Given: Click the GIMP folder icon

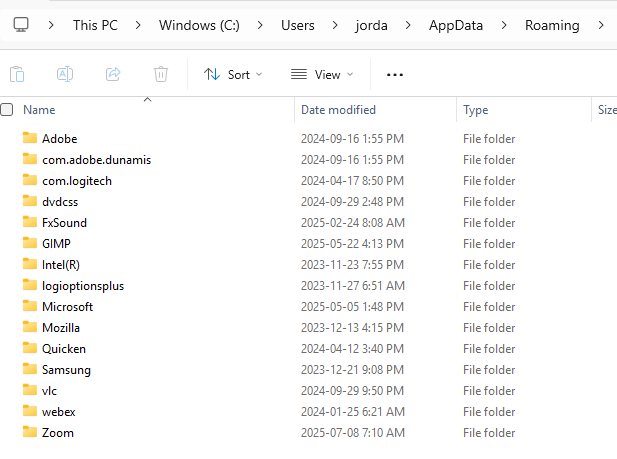Looking at the screenshot, I should pyautogui.click(x=29, y=243).
